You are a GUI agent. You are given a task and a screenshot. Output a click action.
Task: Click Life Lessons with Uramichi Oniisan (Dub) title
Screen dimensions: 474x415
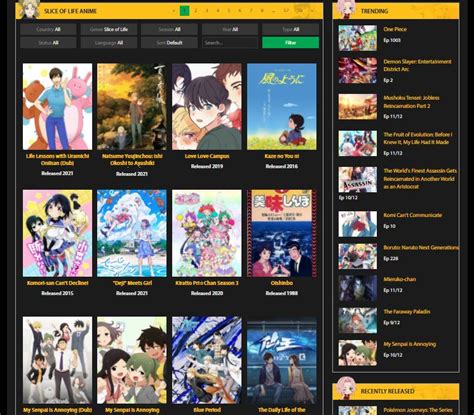click(x=57, y=159)
